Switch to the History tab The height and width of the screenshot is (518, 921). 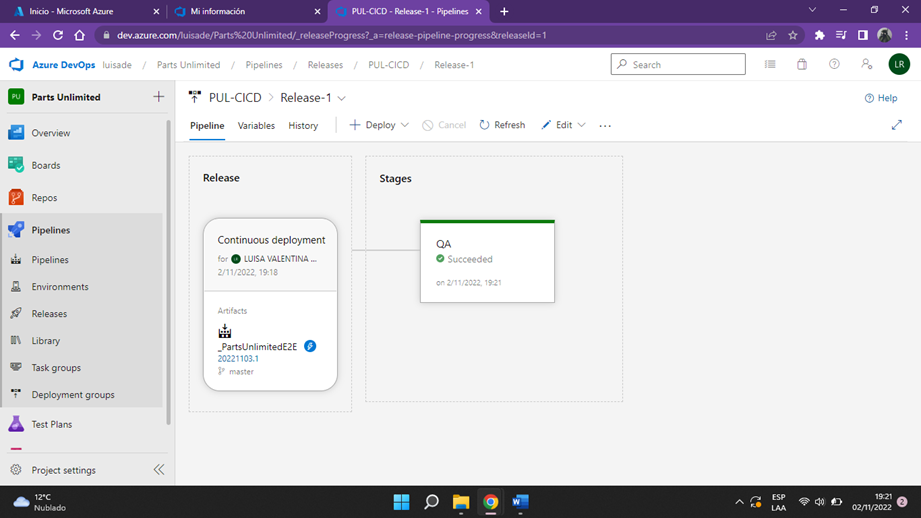[303, 125]
